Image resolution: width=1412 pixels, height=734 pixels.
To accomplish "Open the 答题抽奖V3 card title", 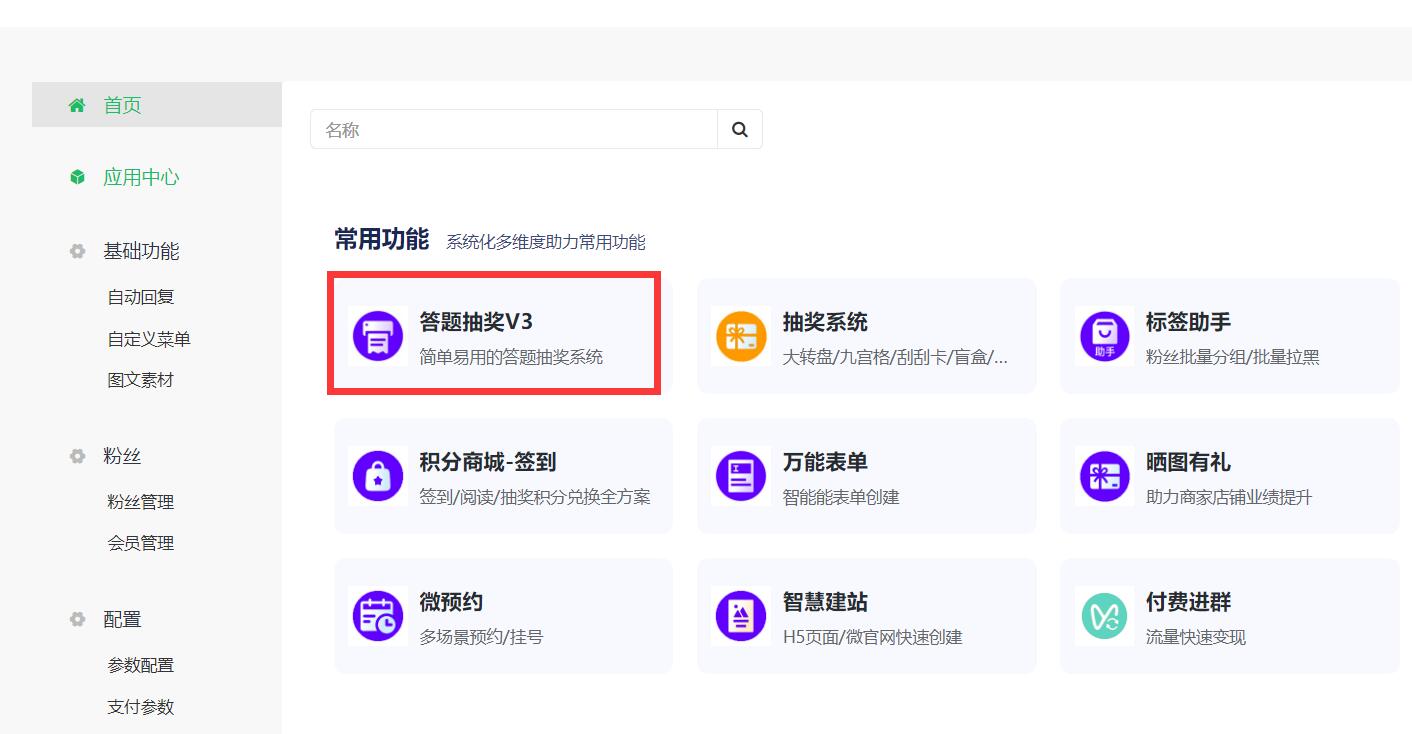I will [476, 322].
